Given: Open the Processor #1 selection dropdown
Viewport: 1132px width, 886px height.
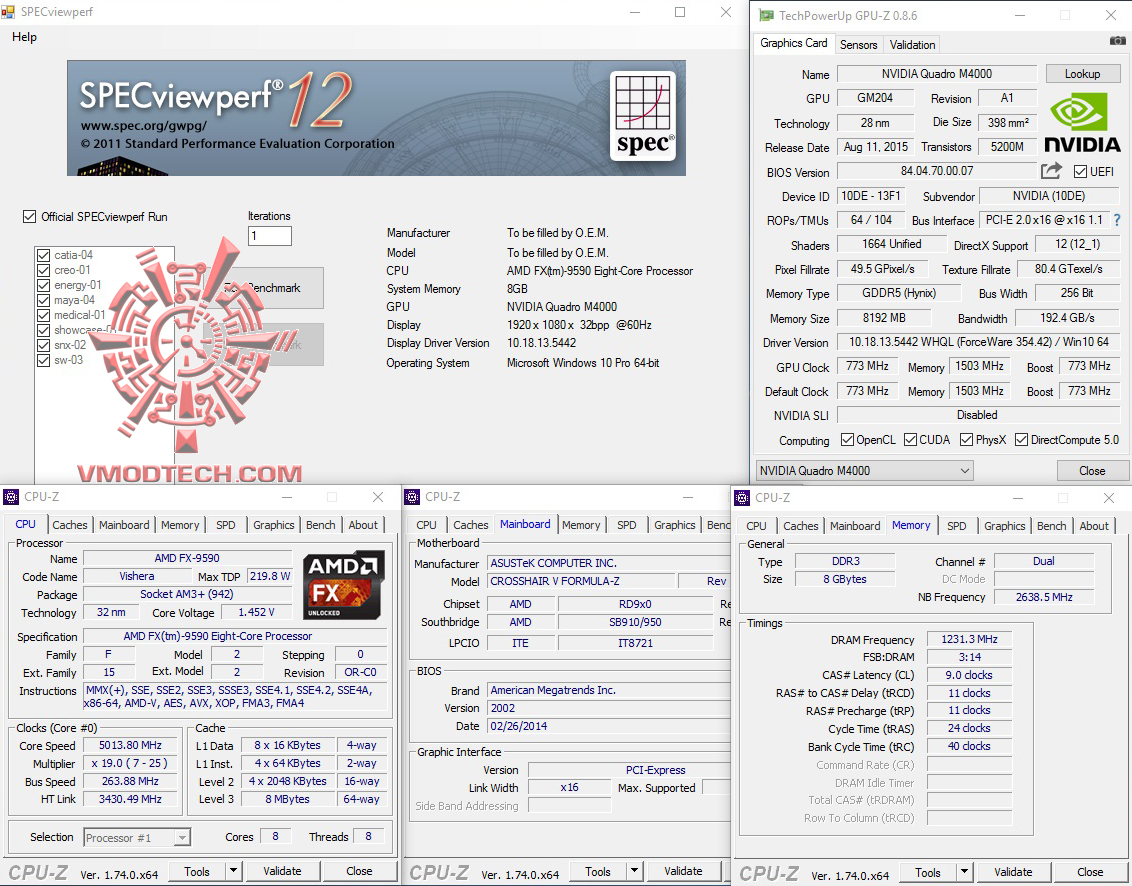Looking at the screenshot, I should [x=137, y=838].
